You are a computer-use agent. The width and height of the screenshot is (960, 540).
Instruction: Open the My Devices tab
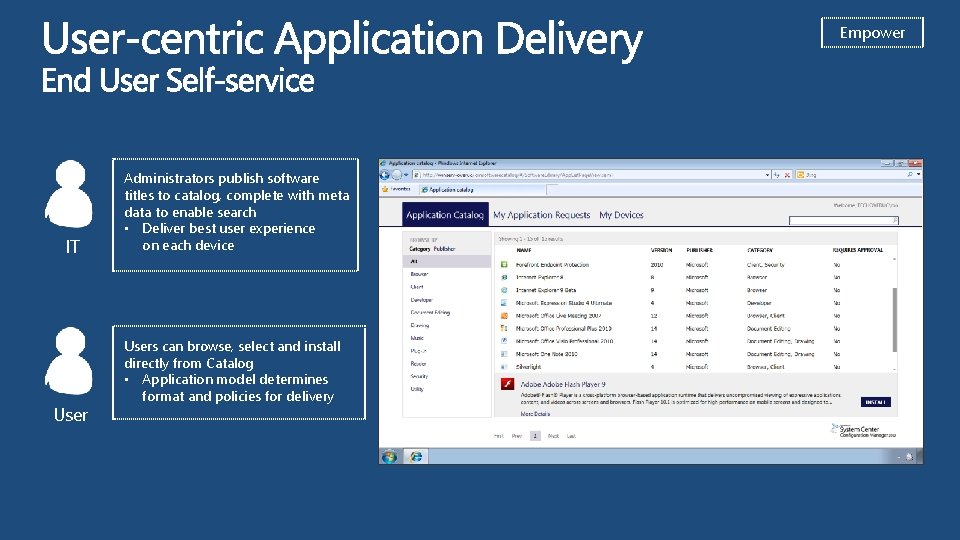(621, 215)
